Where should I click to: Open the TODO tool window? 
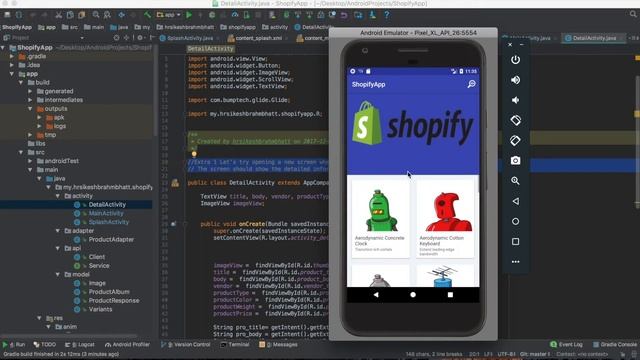click(44, 344)
